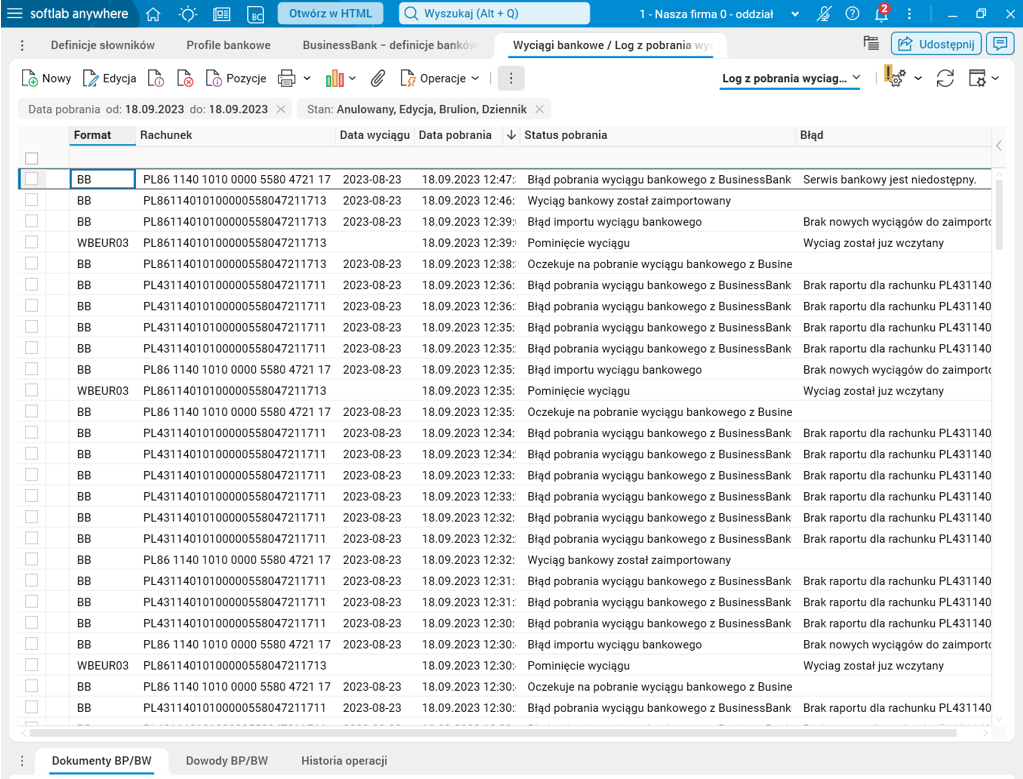Collapse the right side panel arrow
This screenshot has width=1023, height=779.
tap(999, 145)
